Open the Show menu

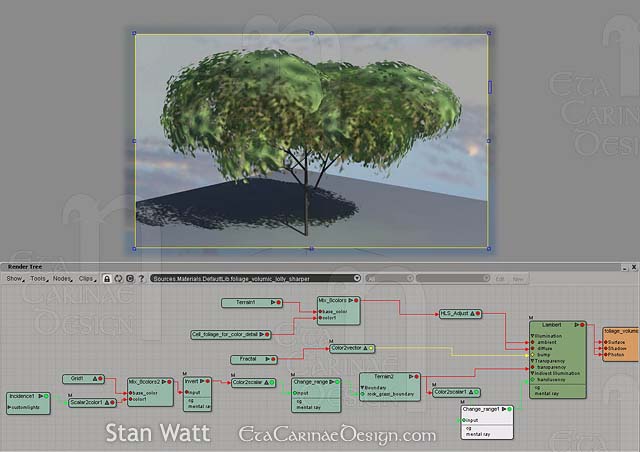14,278
